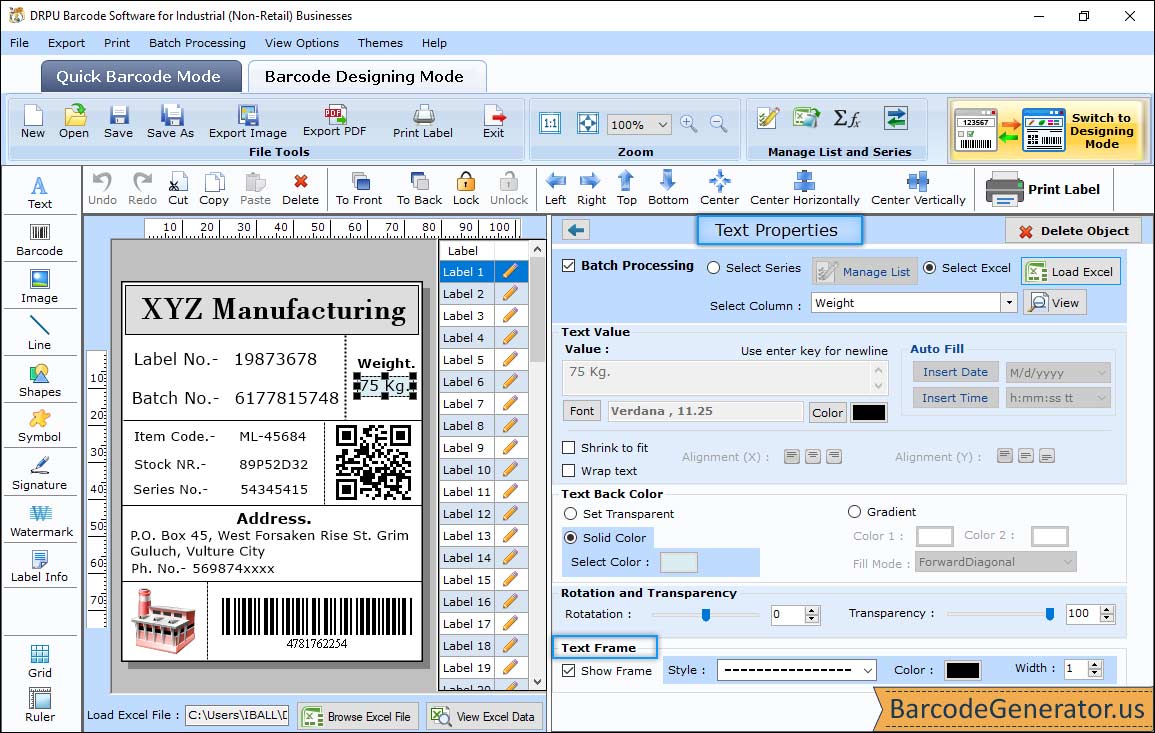Delete the selected object from toolbar

pos(301,189)
